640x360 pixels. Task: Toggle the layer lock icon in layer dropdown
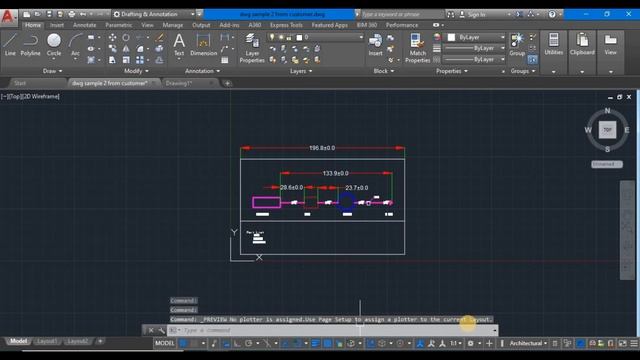(x=289, y=37)
